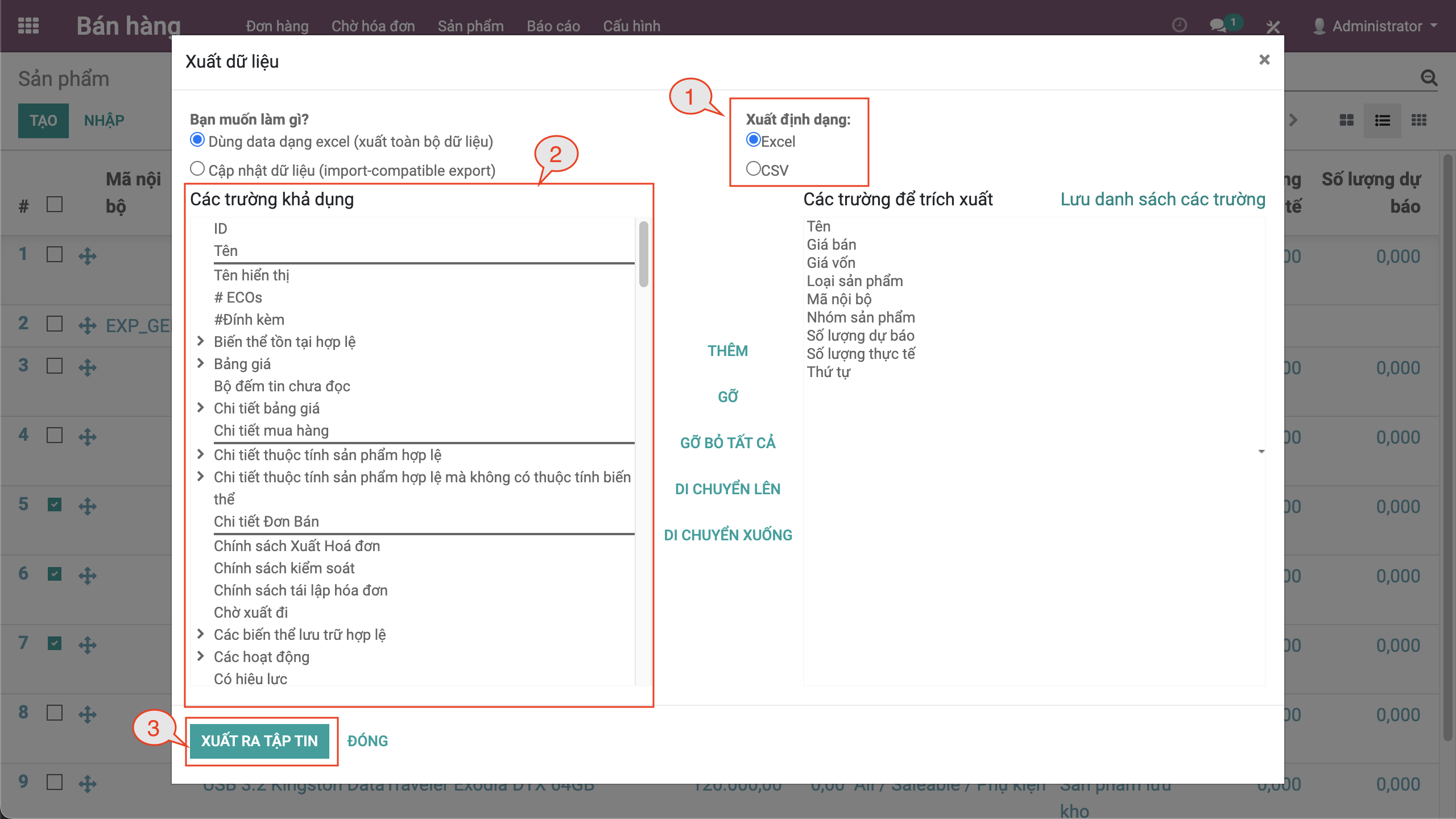Open the Cấu hình menu

tap(631, 26)
